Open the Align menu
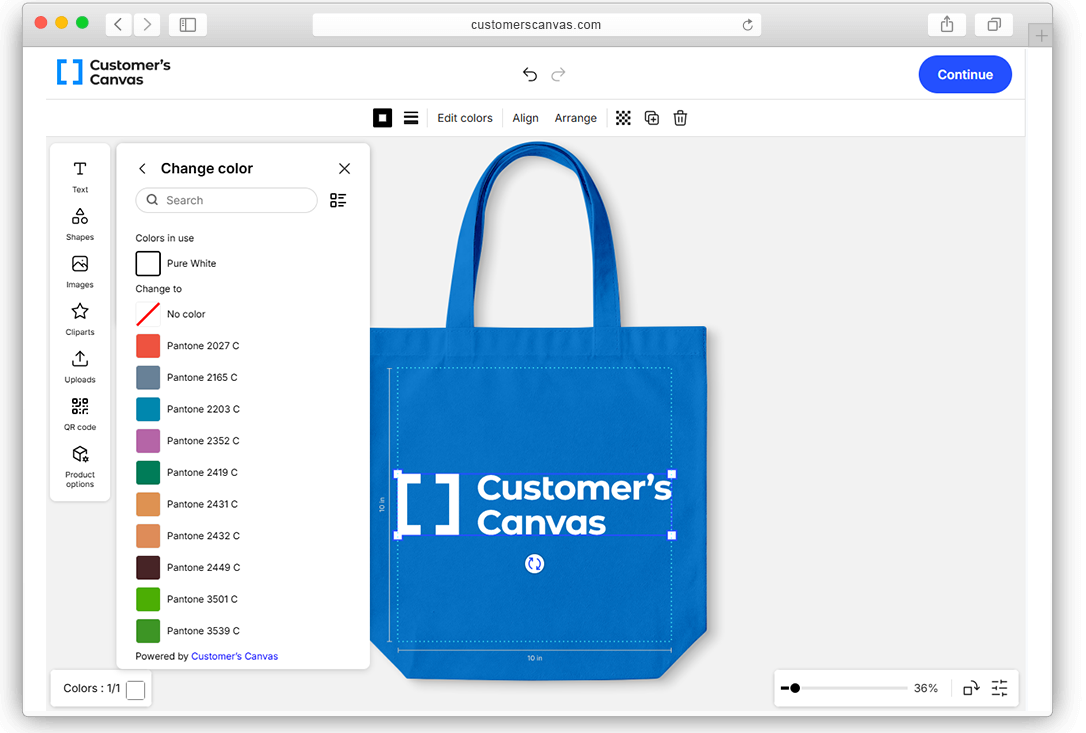The width and height of the screenshot is (1086, 733). [525, 118]
